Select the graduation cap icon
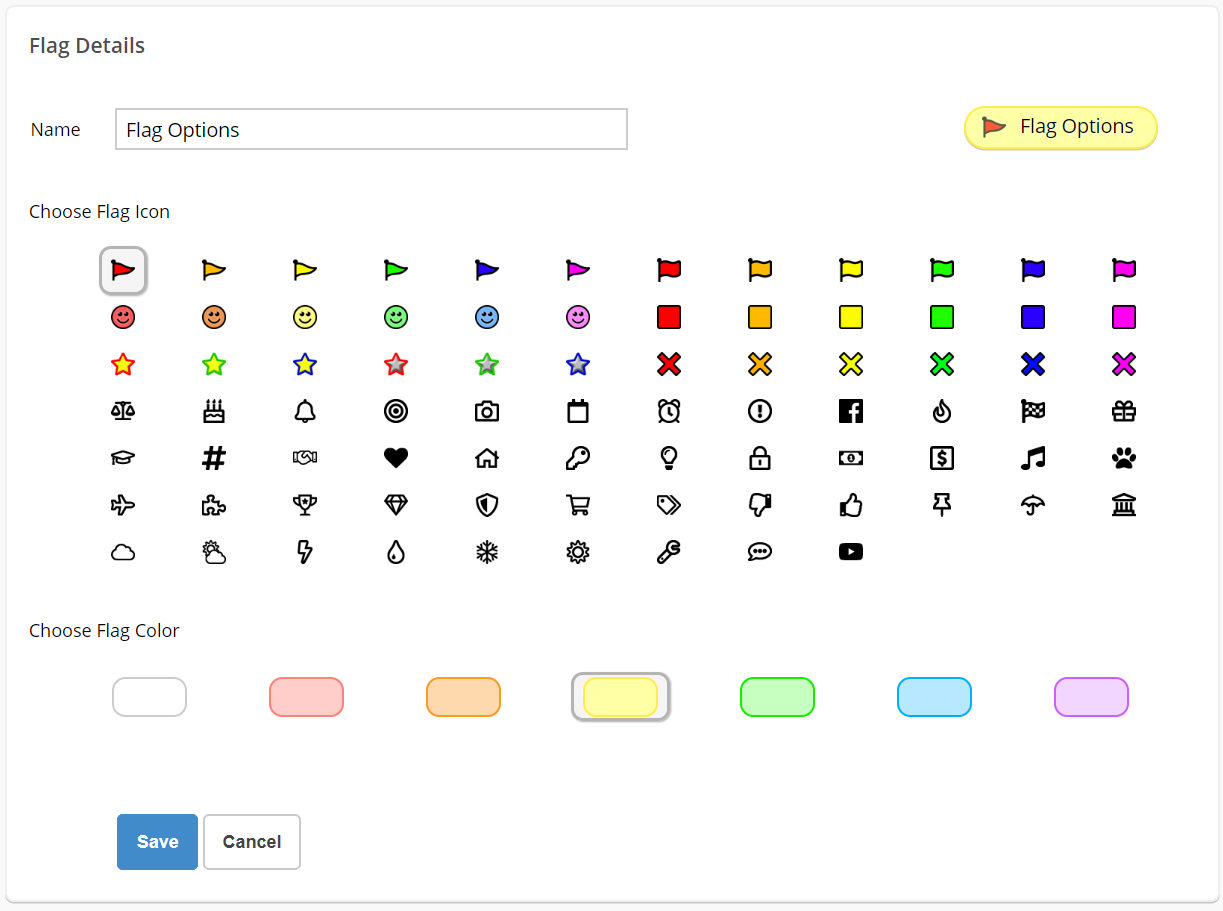1223x911 pixels. tap(123, 458)
